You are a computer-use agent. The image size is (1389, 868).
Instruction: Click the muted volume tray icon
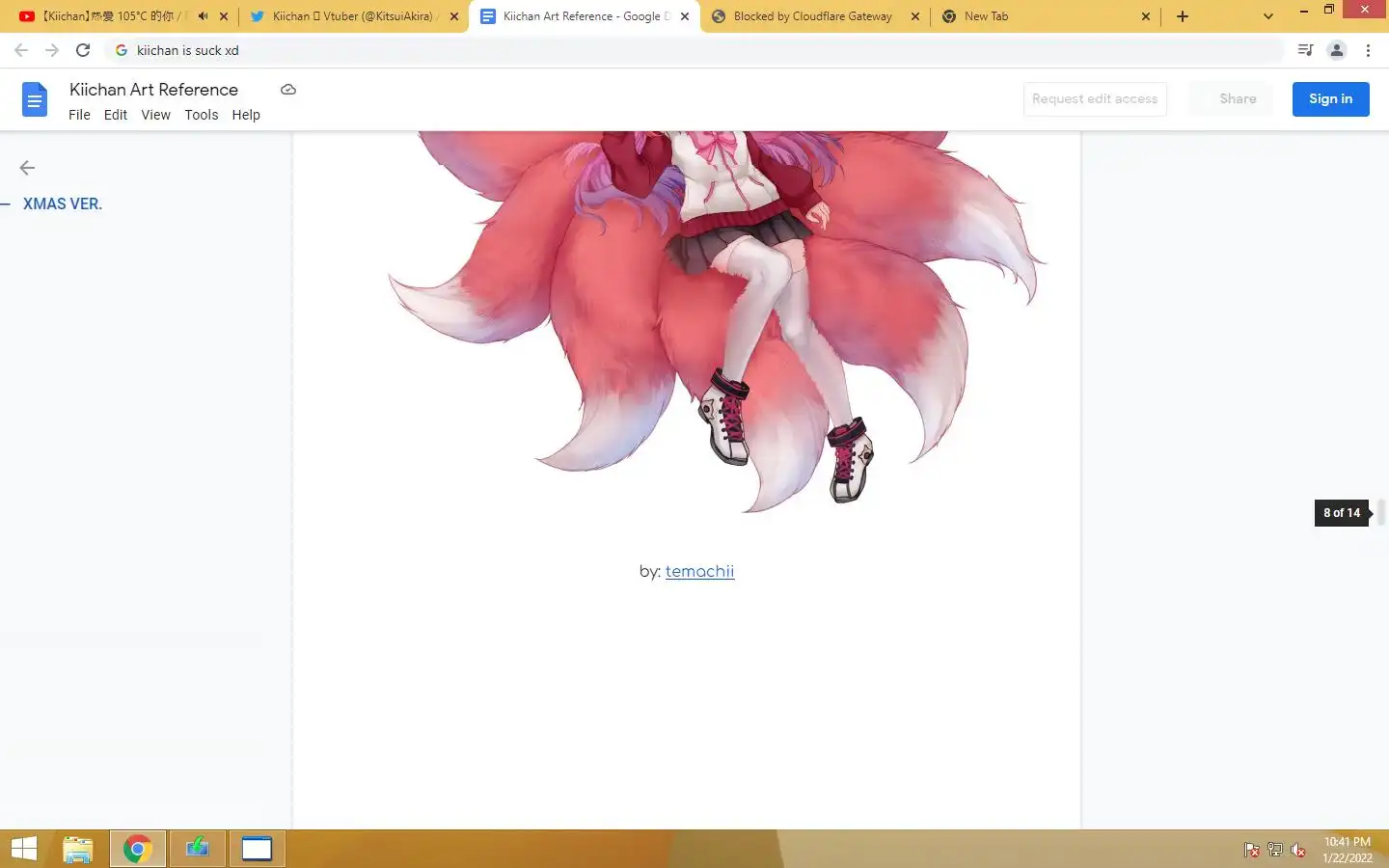(x=1298, y=850)
